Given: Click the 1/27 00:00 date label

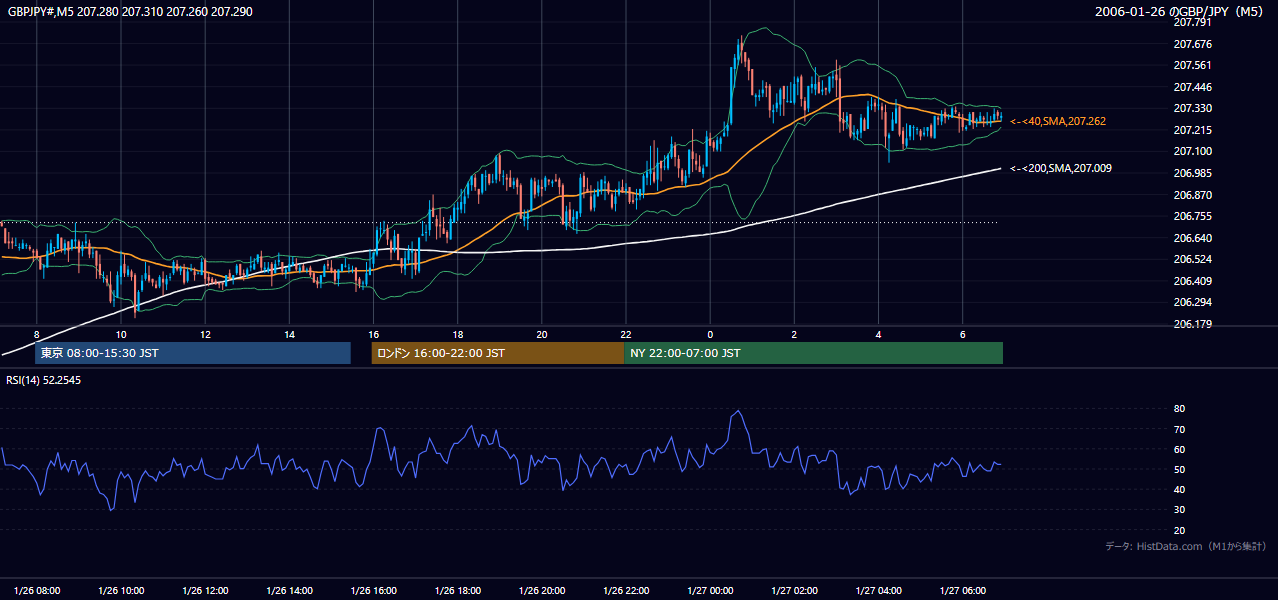Looking at the screenshot, I should point(709,590).
